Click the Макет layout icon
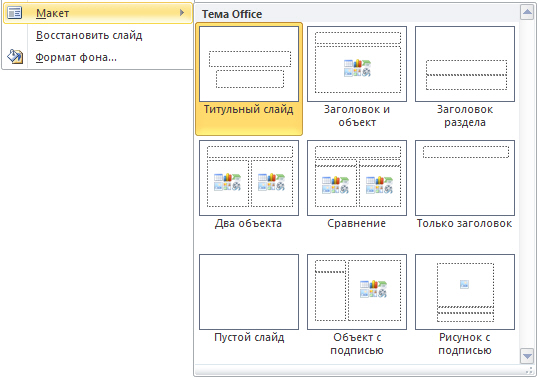 [15, 13]
